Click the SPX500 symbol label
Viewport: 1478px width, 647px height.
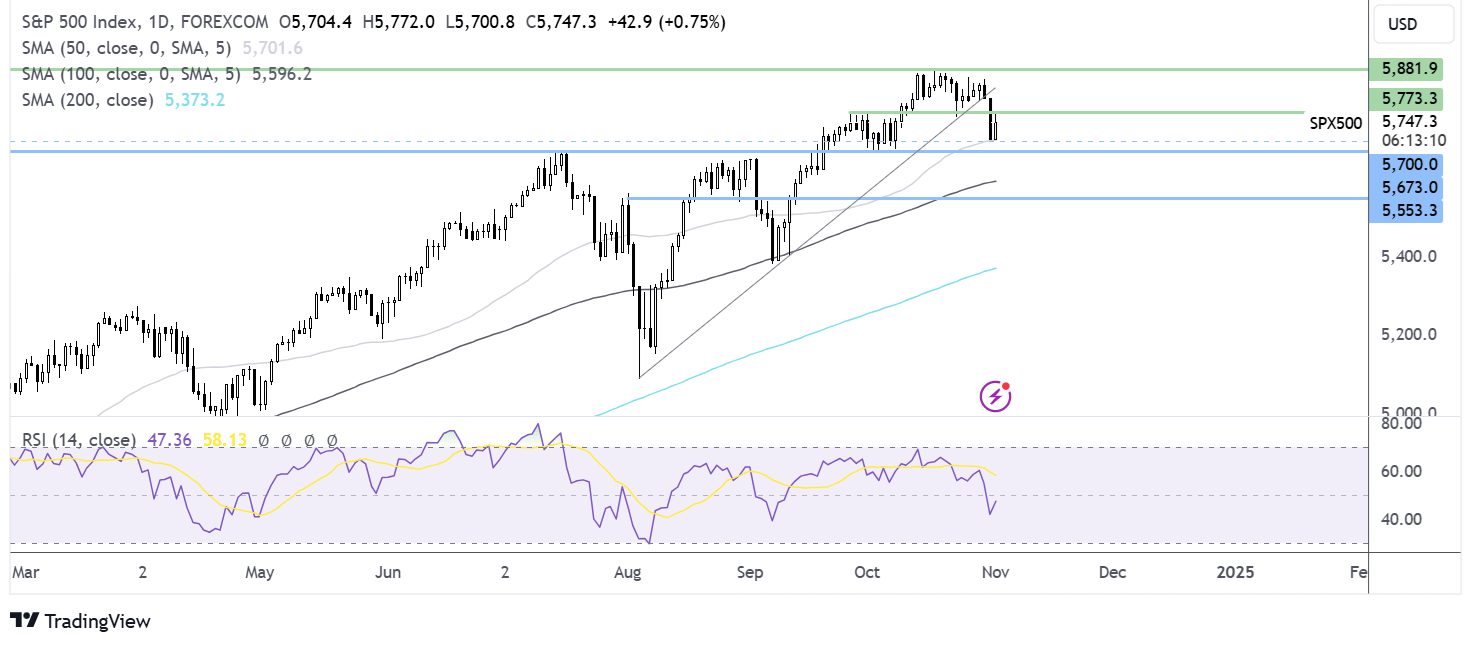click(1335, 123)
